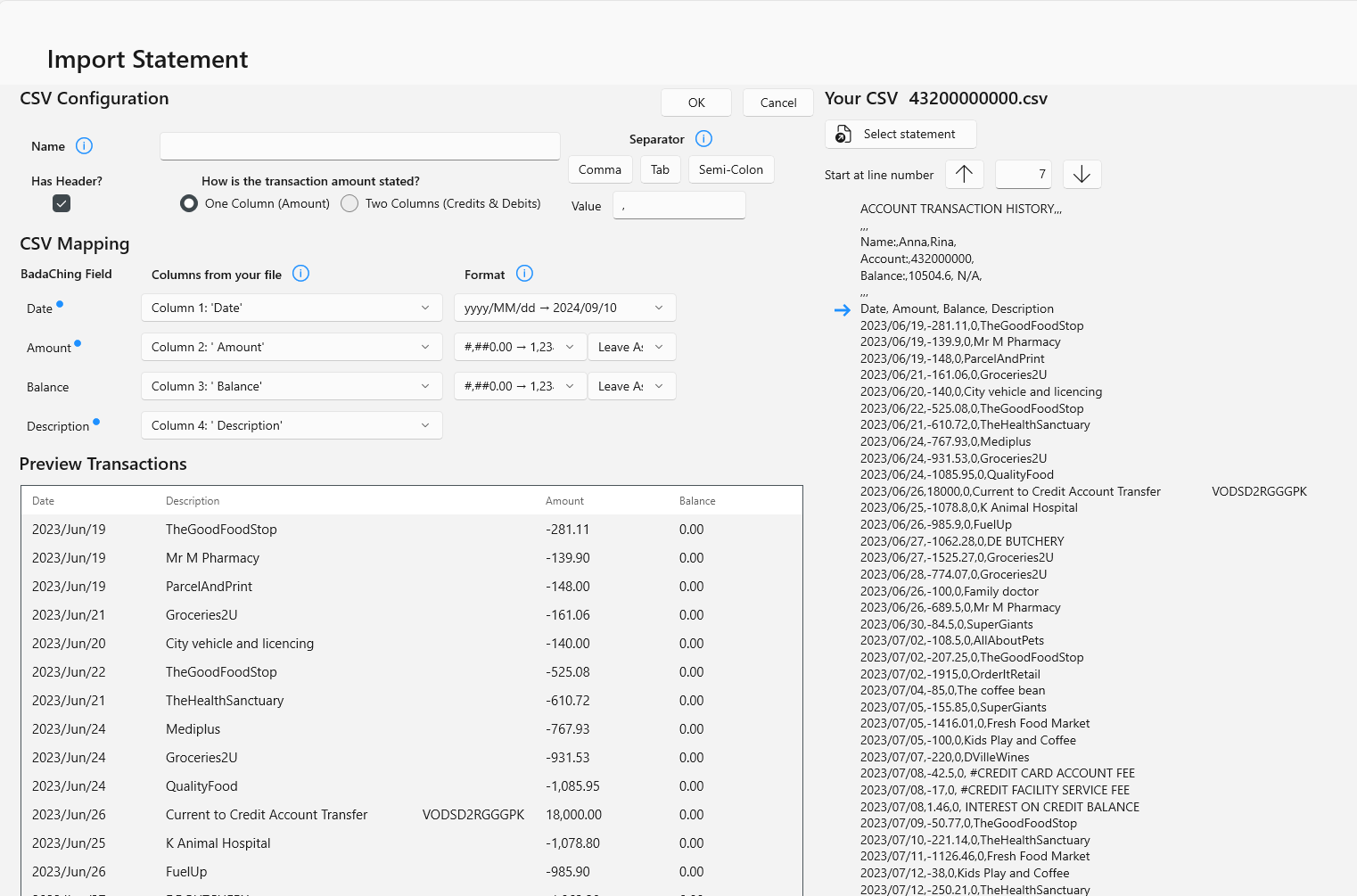The height and width of the screenshot is (896, 1357).
Task: Click the separator Value input field
Action: coord(679,205)
